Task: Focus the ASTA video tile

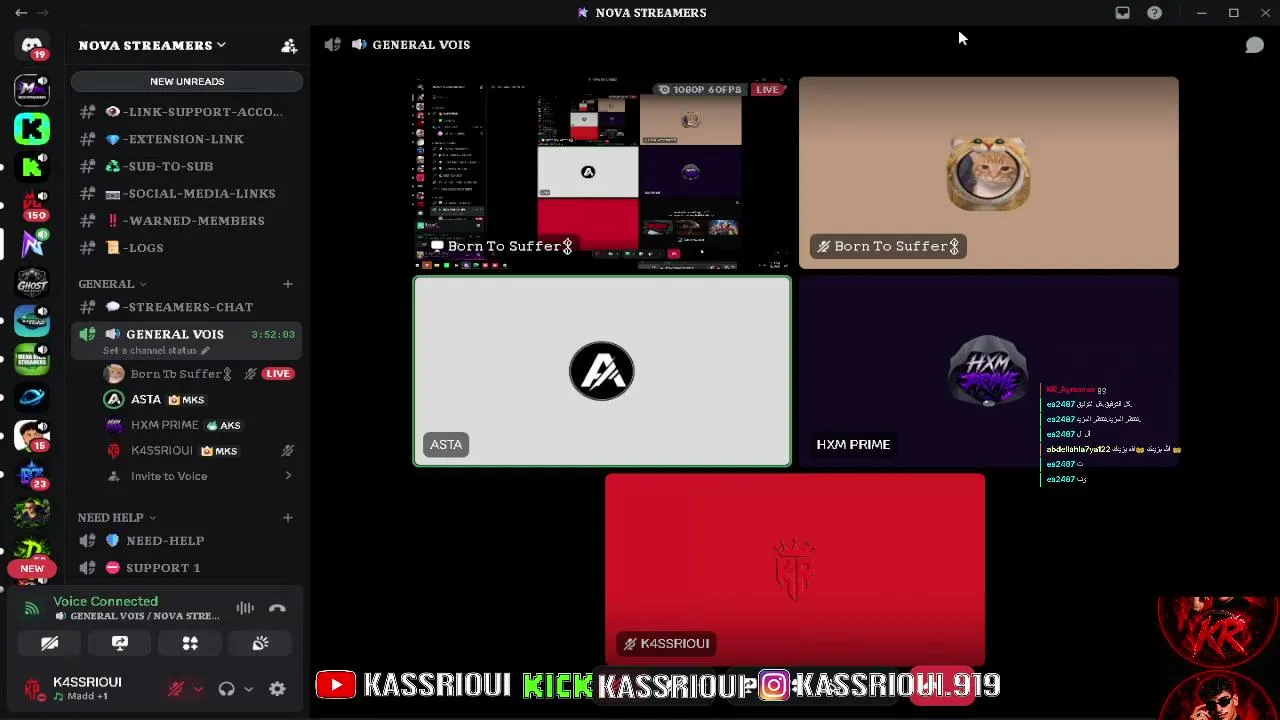Action: tap(602, 371)
